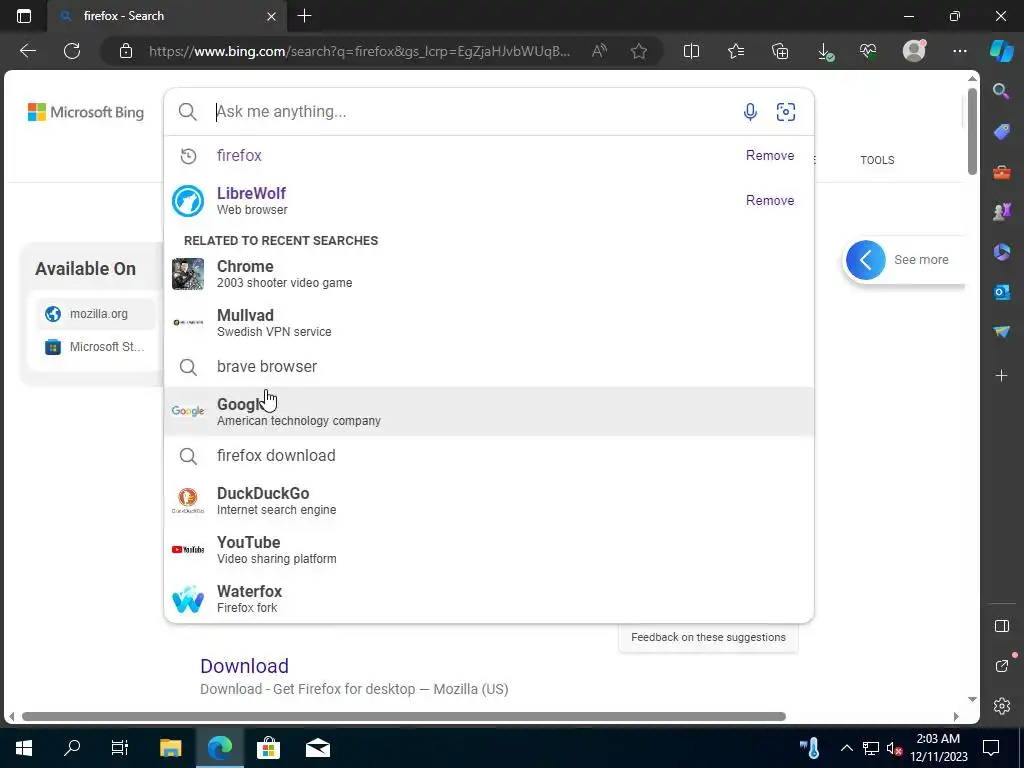Open split screen icon in toolbar

pyautogui.click(x=691, y=51)
